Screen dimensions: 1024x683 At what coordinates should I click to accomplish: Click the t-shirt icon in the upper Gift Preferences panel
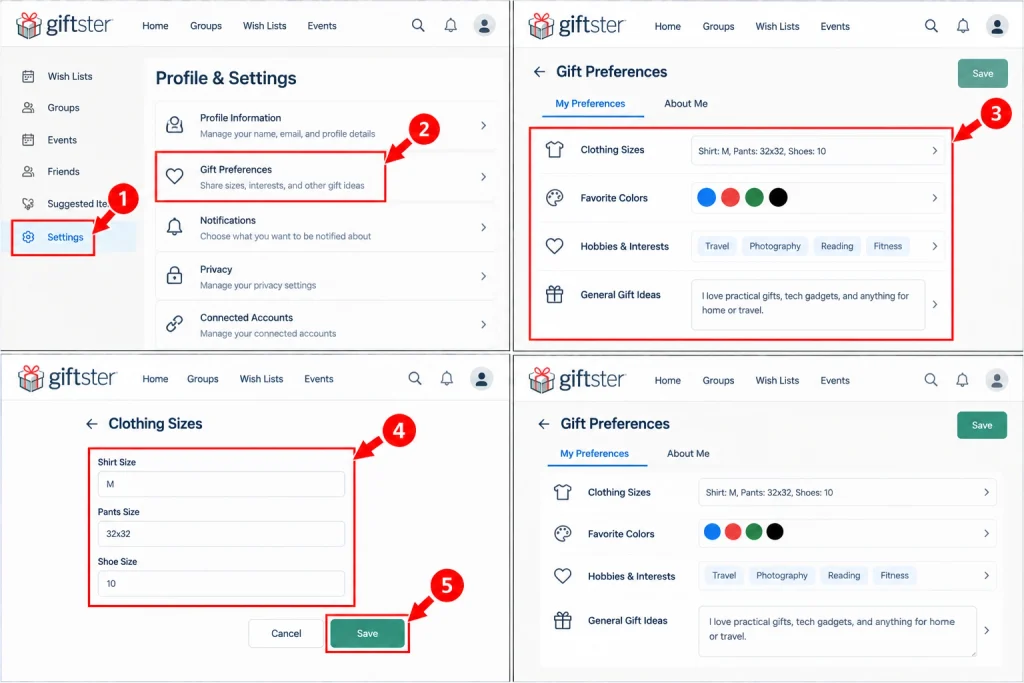[x=554, y=150]
